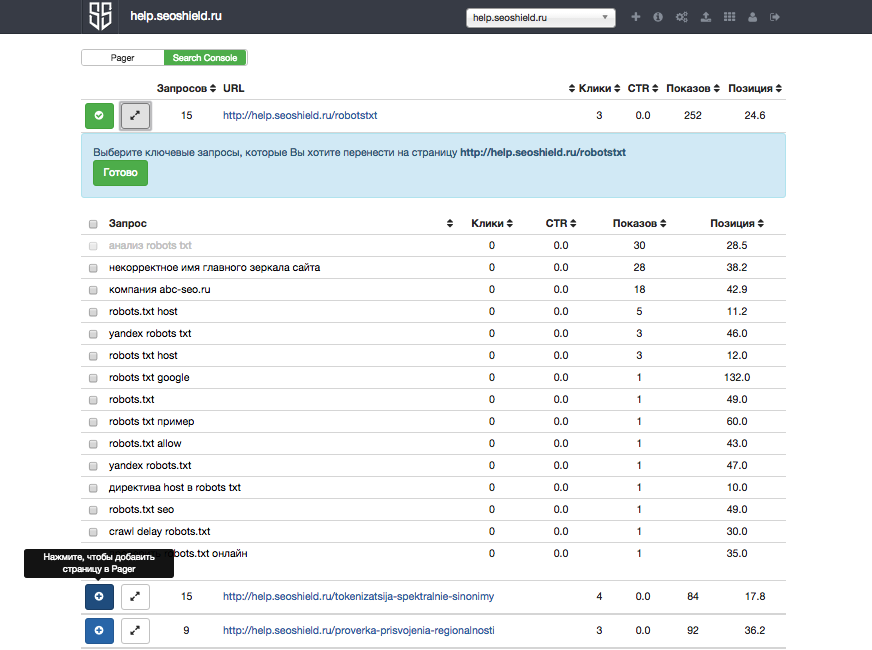
Task: Open the info icon in header
Action: pos(658,17)
